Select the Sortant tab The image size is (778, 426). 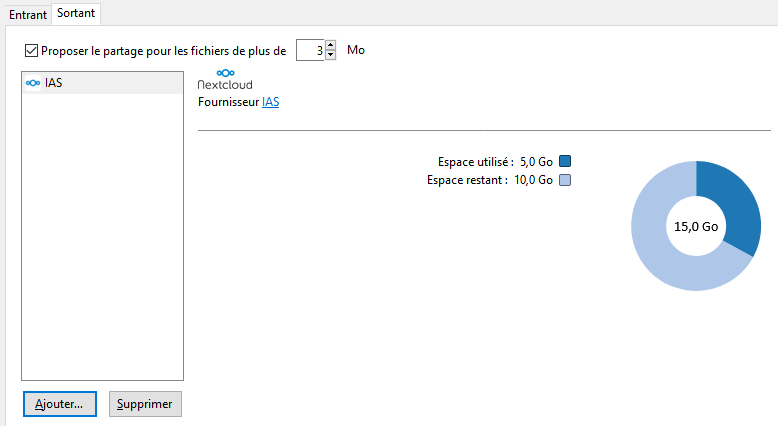point(77,14)
